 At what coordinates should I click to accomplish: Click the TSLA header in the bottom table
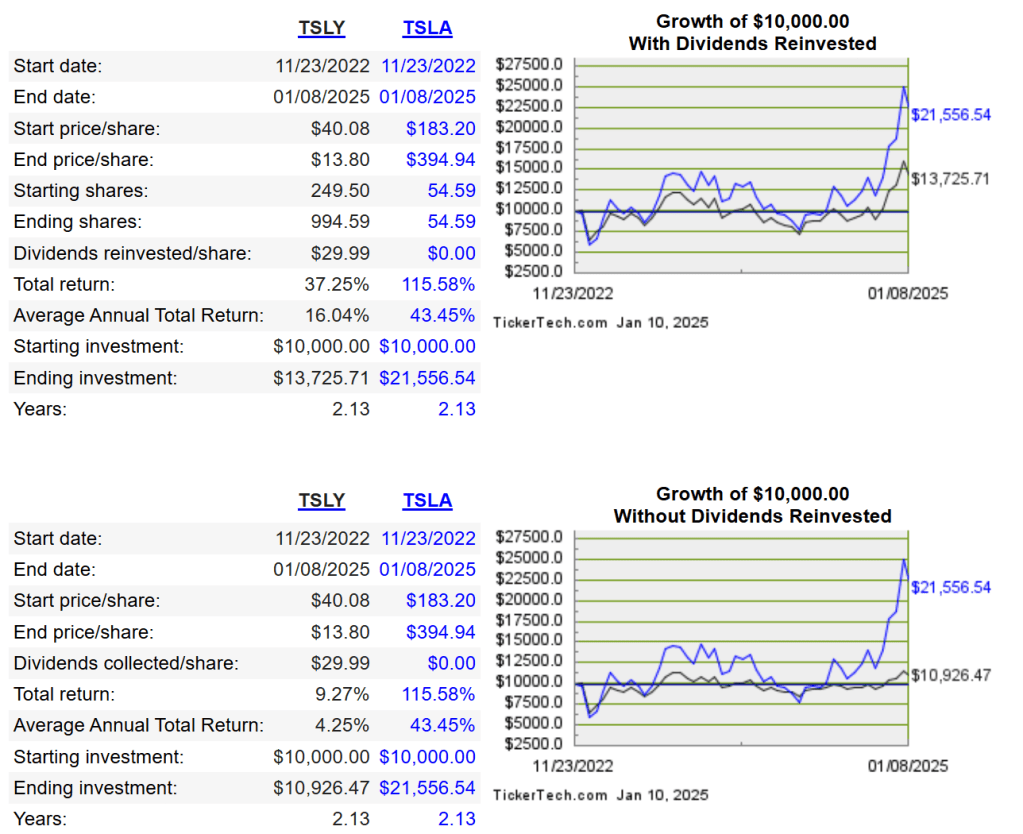427,501
